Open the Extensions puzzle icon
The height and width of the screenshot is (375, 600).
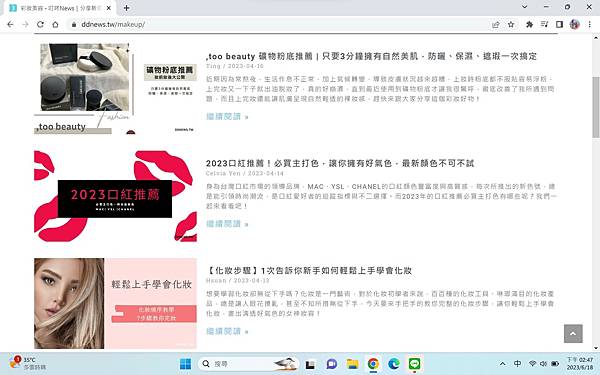tap(530, 24)
